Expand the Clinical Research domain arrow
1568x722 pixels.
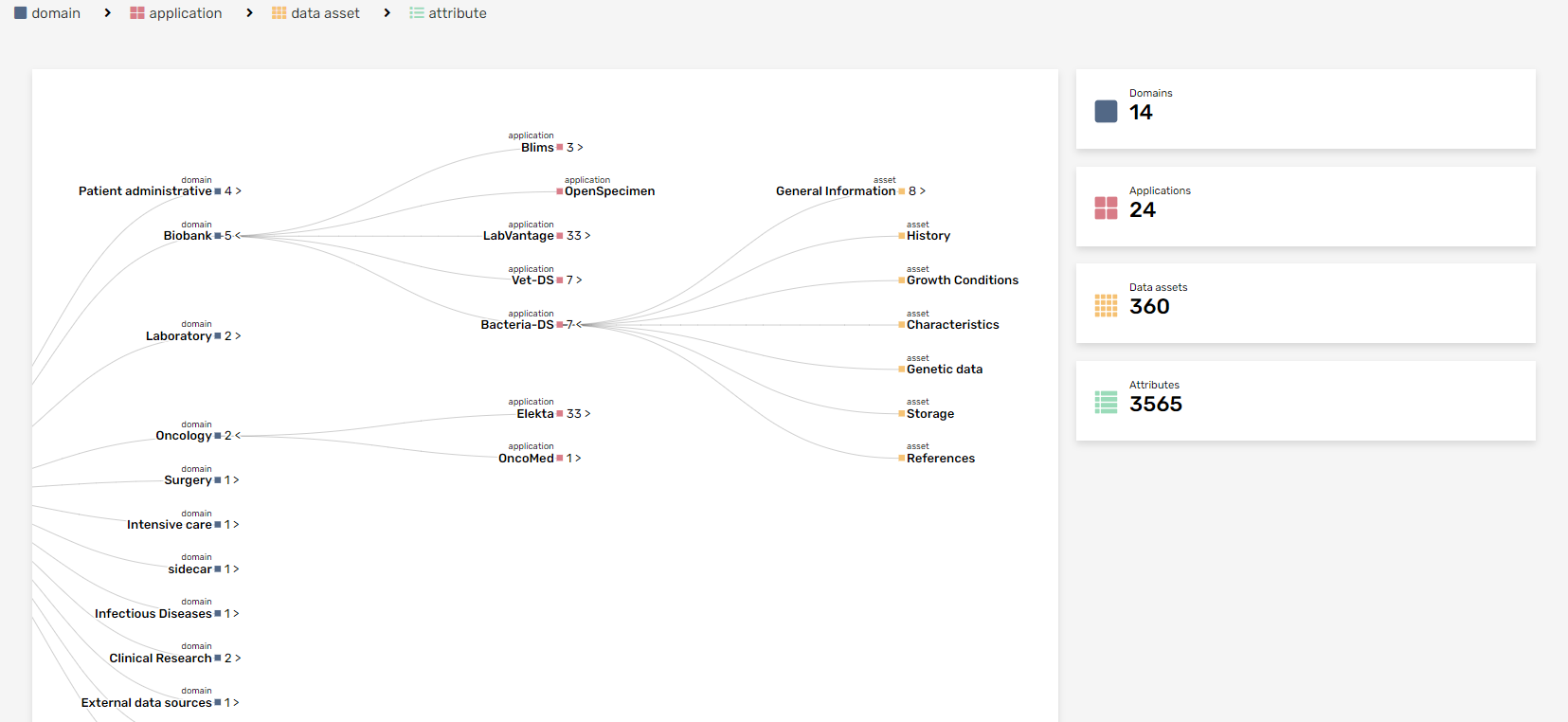point(239,659)
